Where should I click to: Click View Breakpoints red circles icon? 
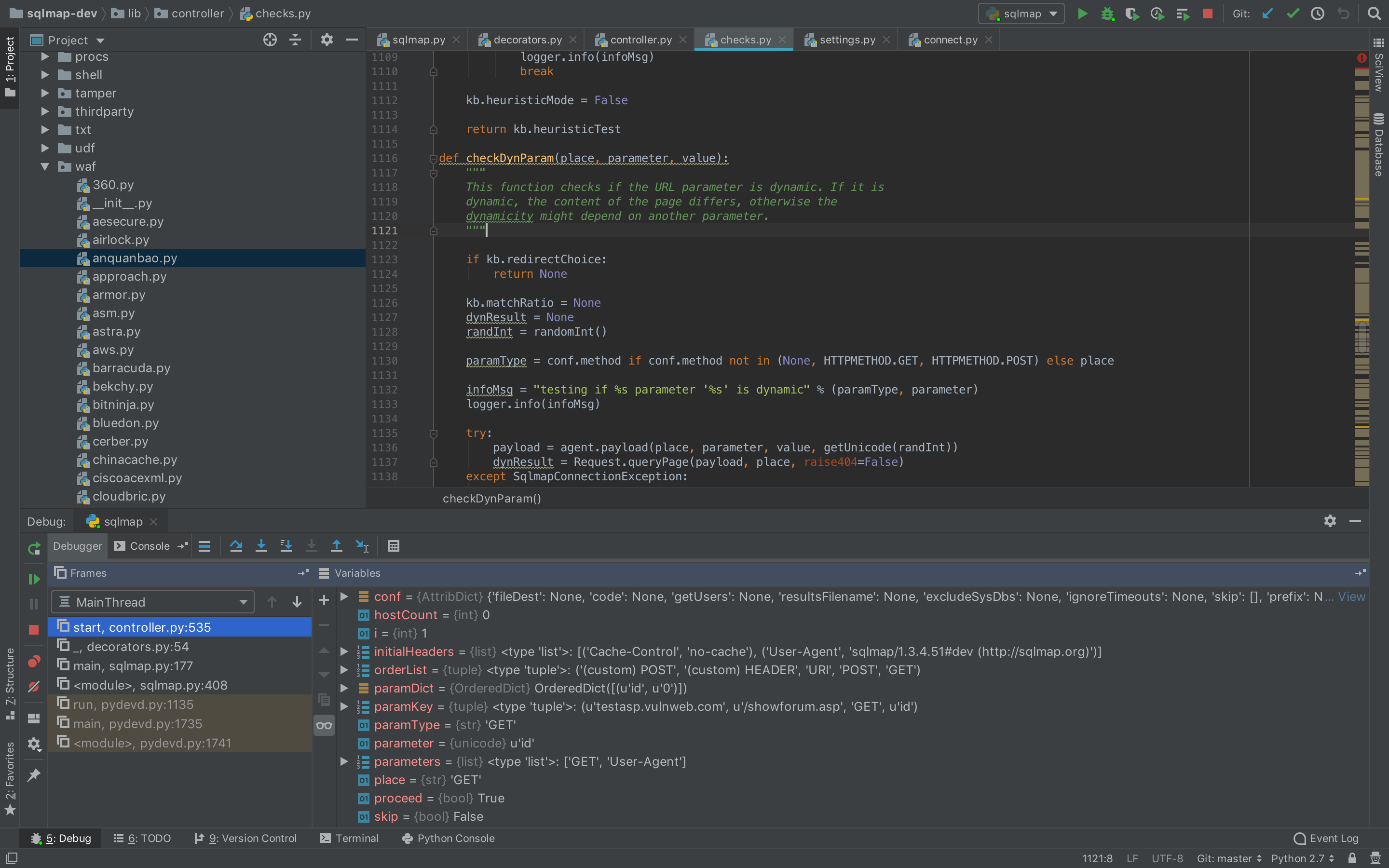pyautogui.click(x=34, y=661)
